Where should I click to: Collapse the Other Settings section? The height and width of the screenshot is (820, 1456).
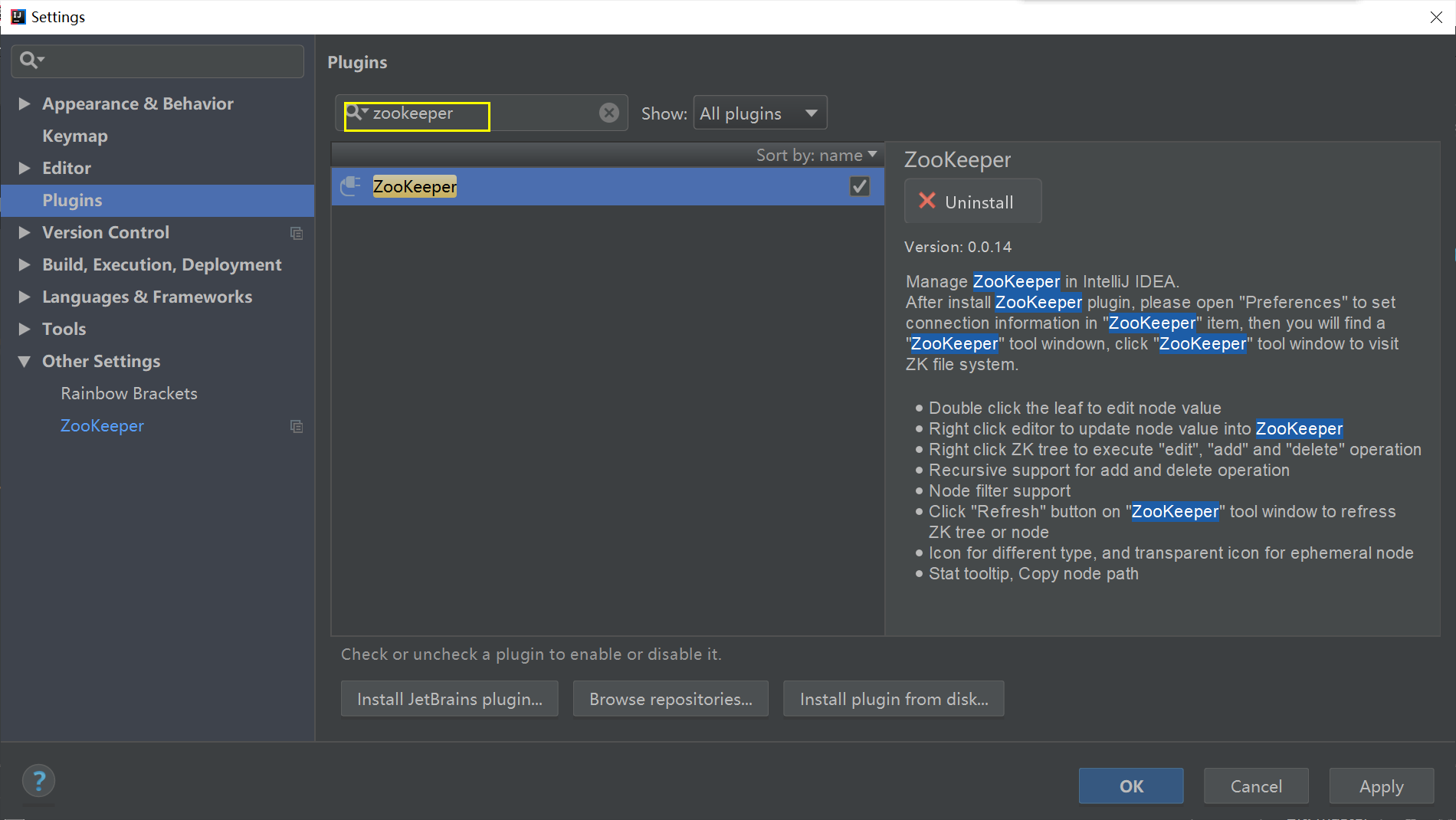click(x=25, y=361)
